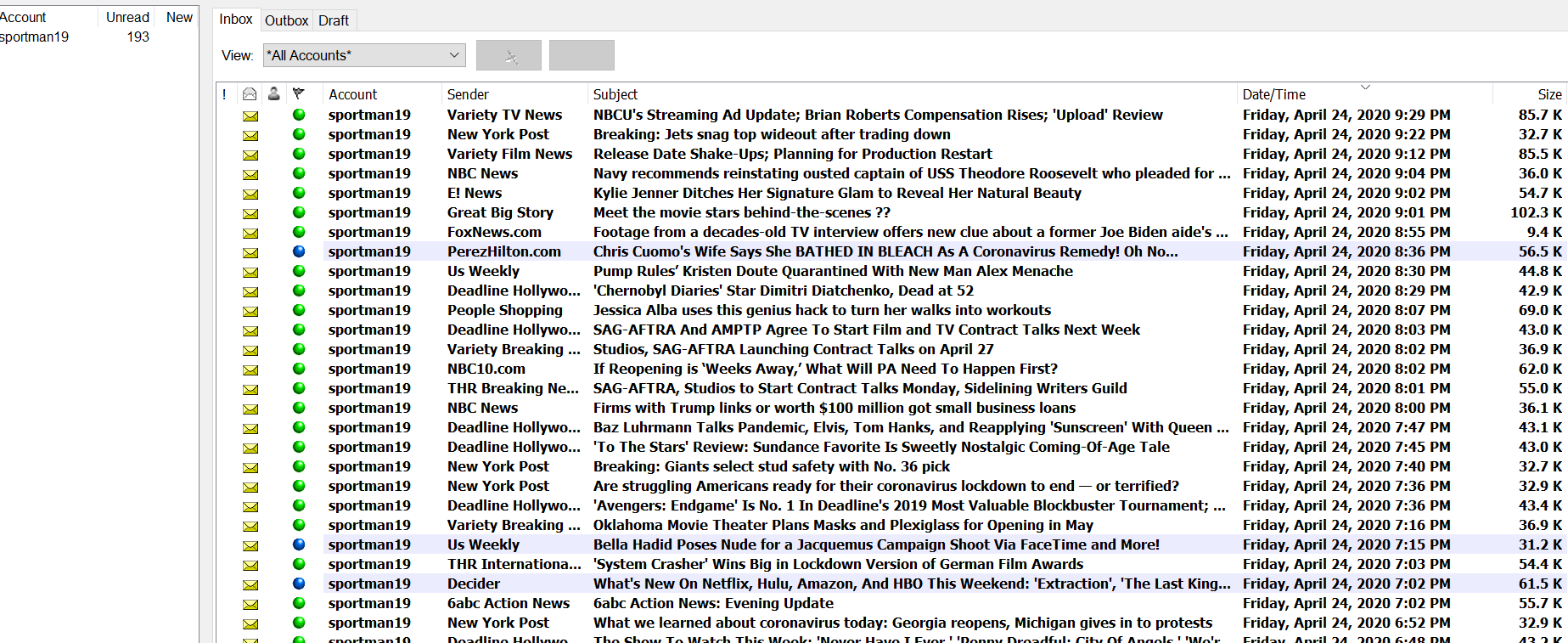
Task: Open the '6abc Action News: Evening Update' subject
Action: pos(713,603)
